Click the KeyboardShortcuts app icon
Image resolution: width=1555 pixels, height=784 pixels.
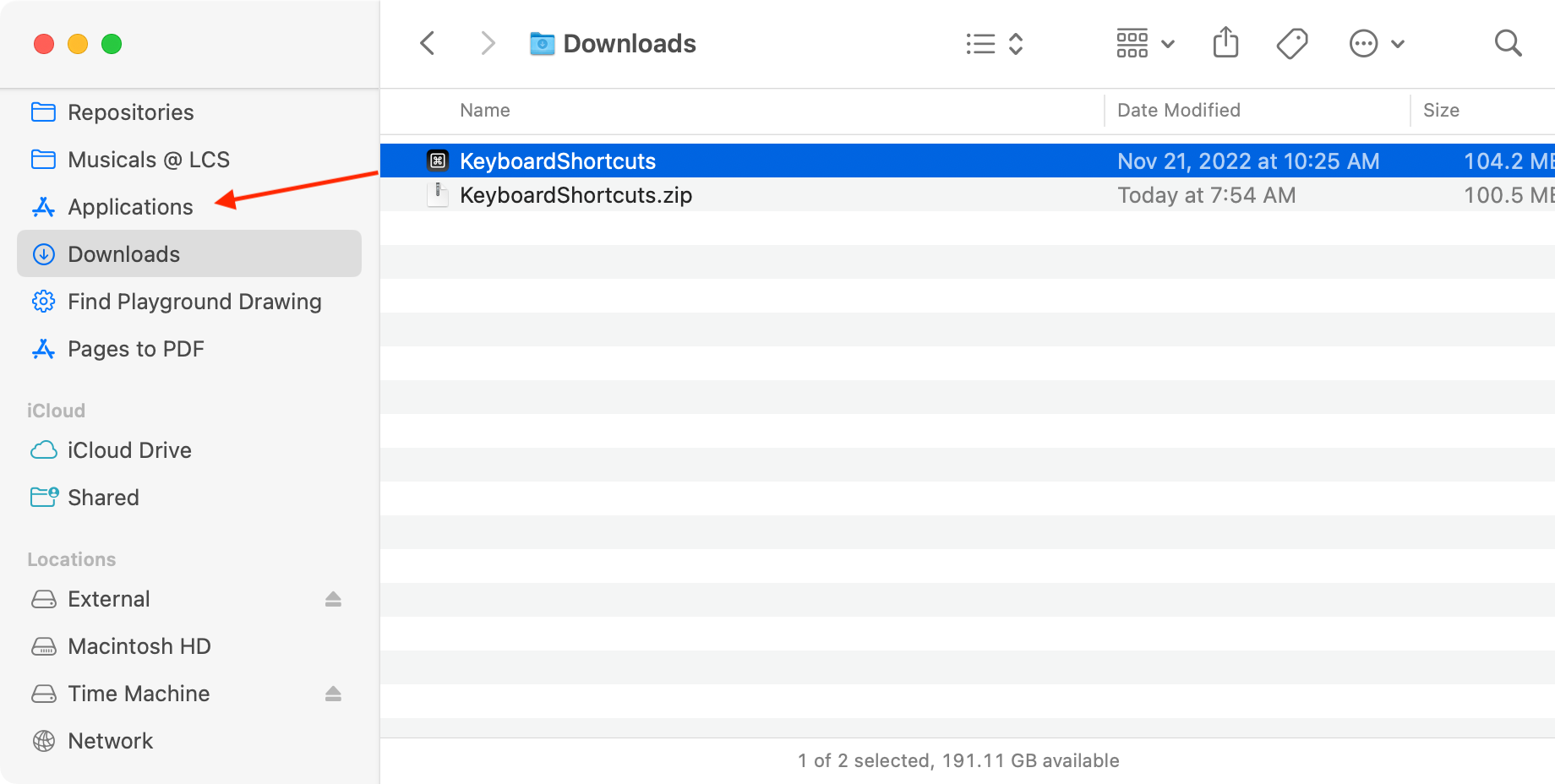pyautogui.click(x=438, y=161)
